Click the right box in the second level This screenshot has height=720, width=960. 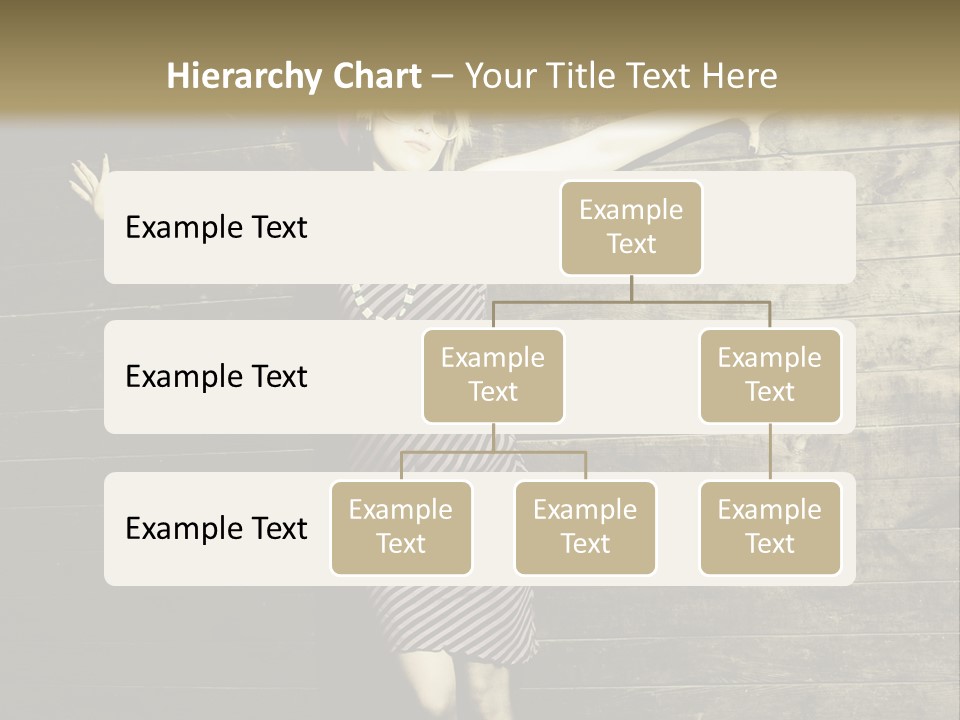click(x=770, y=375)
